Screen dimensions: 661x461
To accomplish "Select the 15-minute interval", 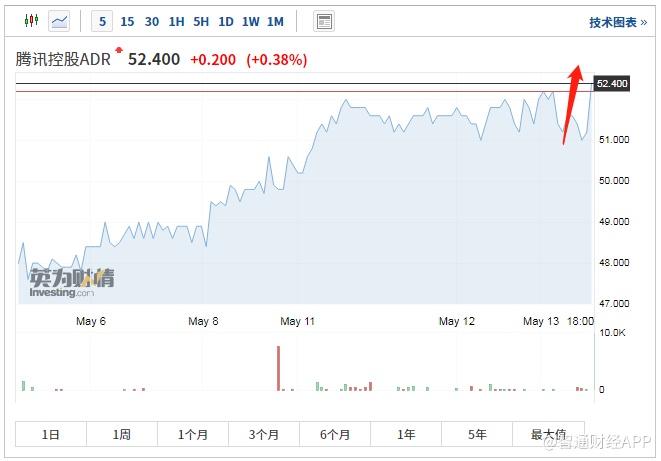I will (x=127, y=21).
